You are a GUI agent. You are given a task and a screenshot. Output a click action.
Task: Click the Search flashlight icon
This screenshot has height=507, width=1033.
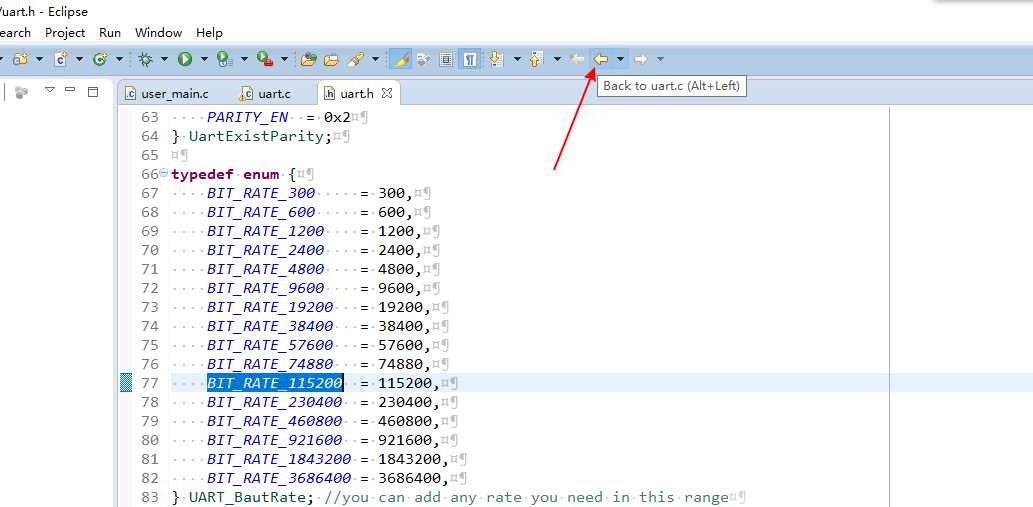[x=356, y=59]
